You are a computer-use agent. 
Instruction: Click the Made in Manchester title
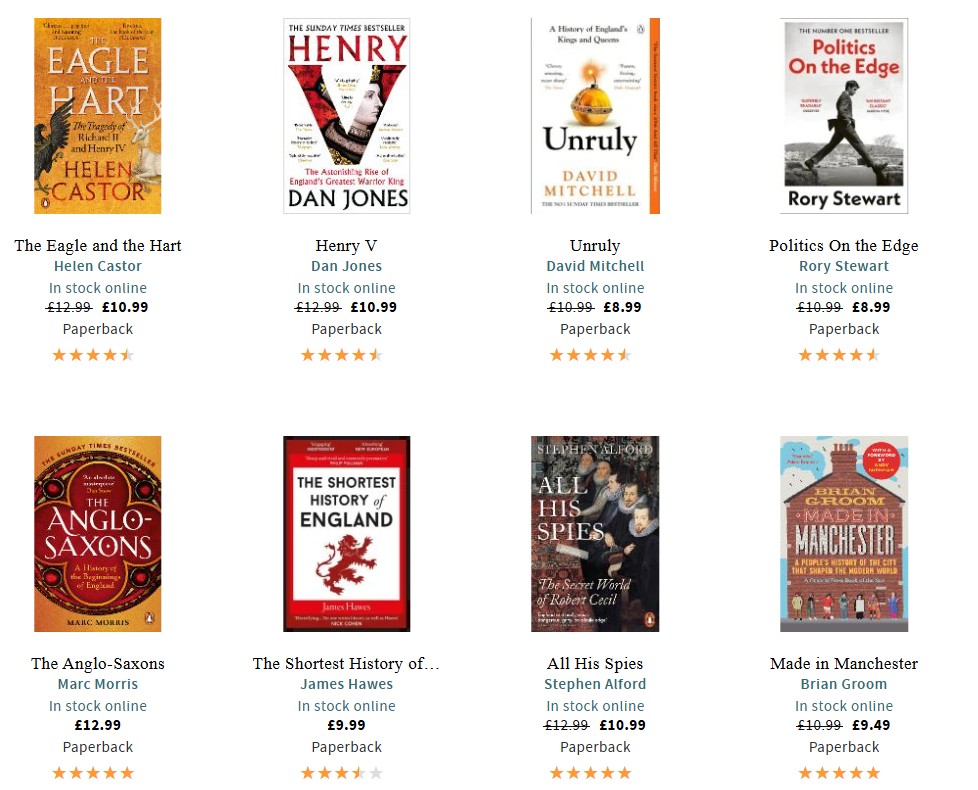(x=844, y=663)
